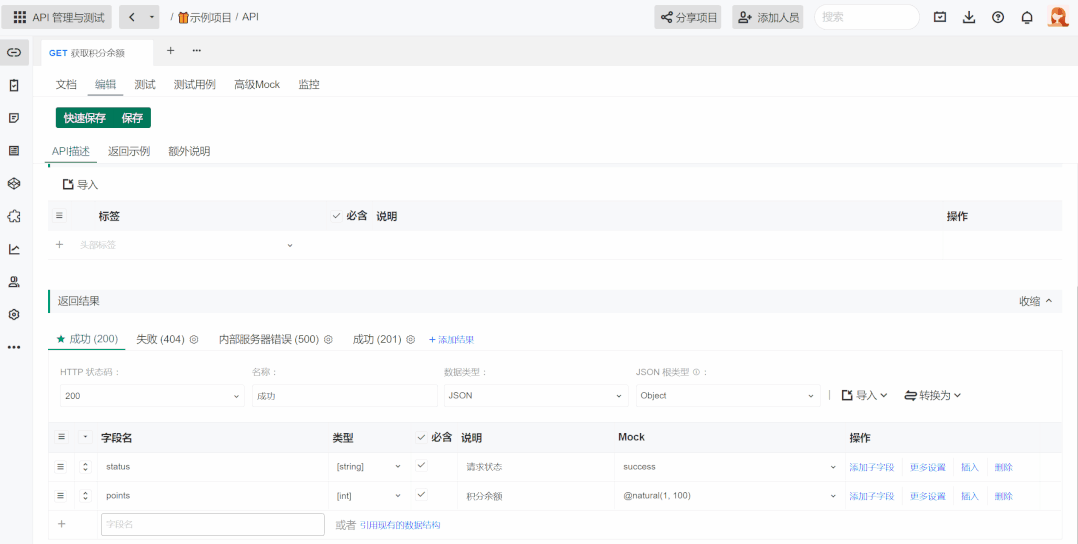Click the 引用现有的数据结构 link
This screenshot has height=544, width=1078.
point(400,525)
